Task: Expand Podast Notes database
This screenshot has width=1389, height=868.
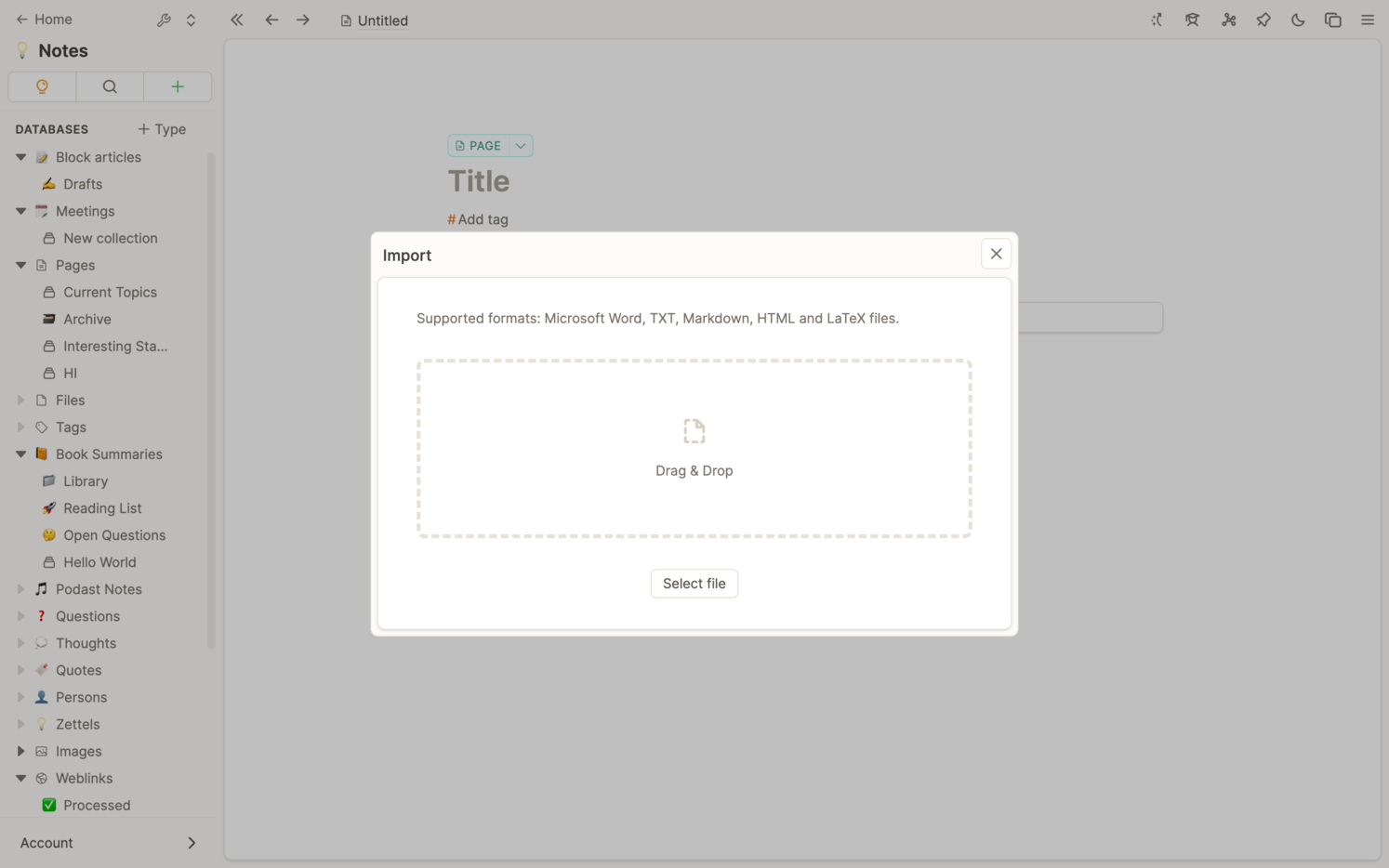Action: pos(20,588)
